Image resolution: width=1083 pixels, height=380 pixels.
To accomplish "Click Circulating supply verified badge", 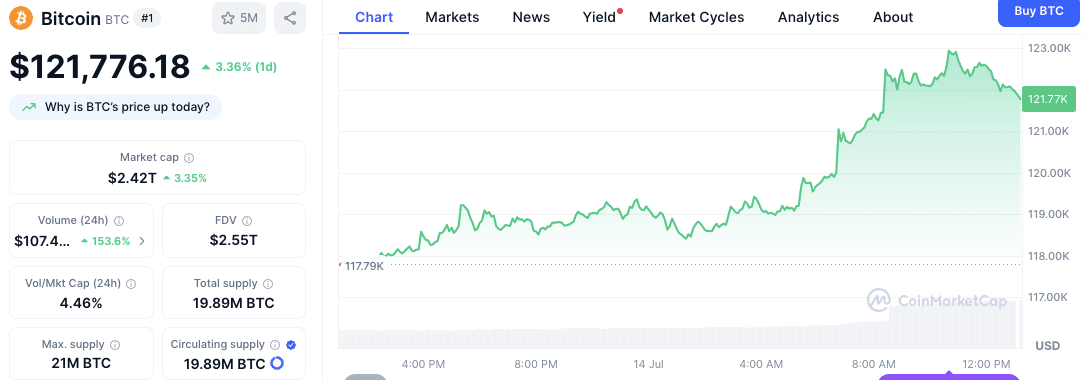I will tap(291, 344).
